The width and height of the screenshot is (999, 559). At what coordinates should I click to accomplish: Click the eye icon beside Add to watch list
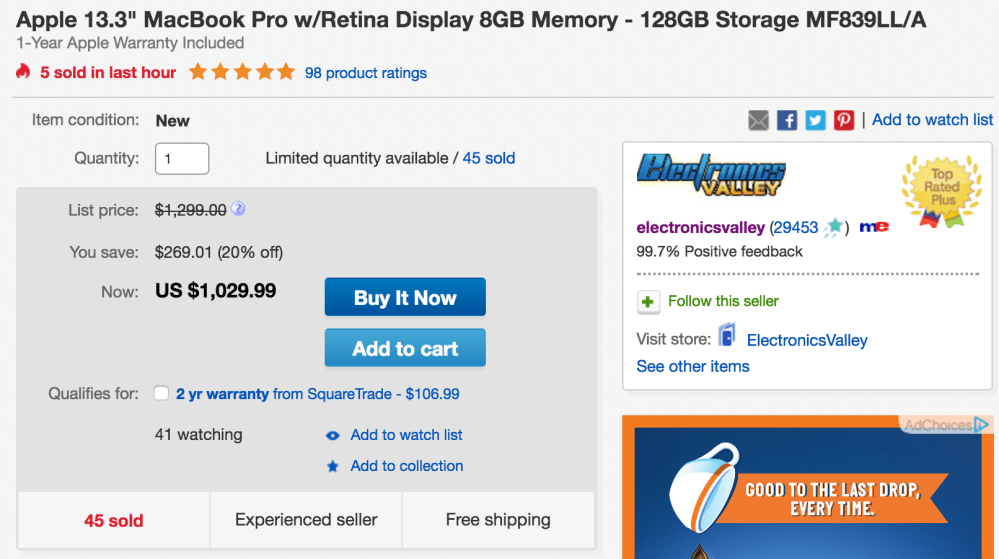(333, 436)
